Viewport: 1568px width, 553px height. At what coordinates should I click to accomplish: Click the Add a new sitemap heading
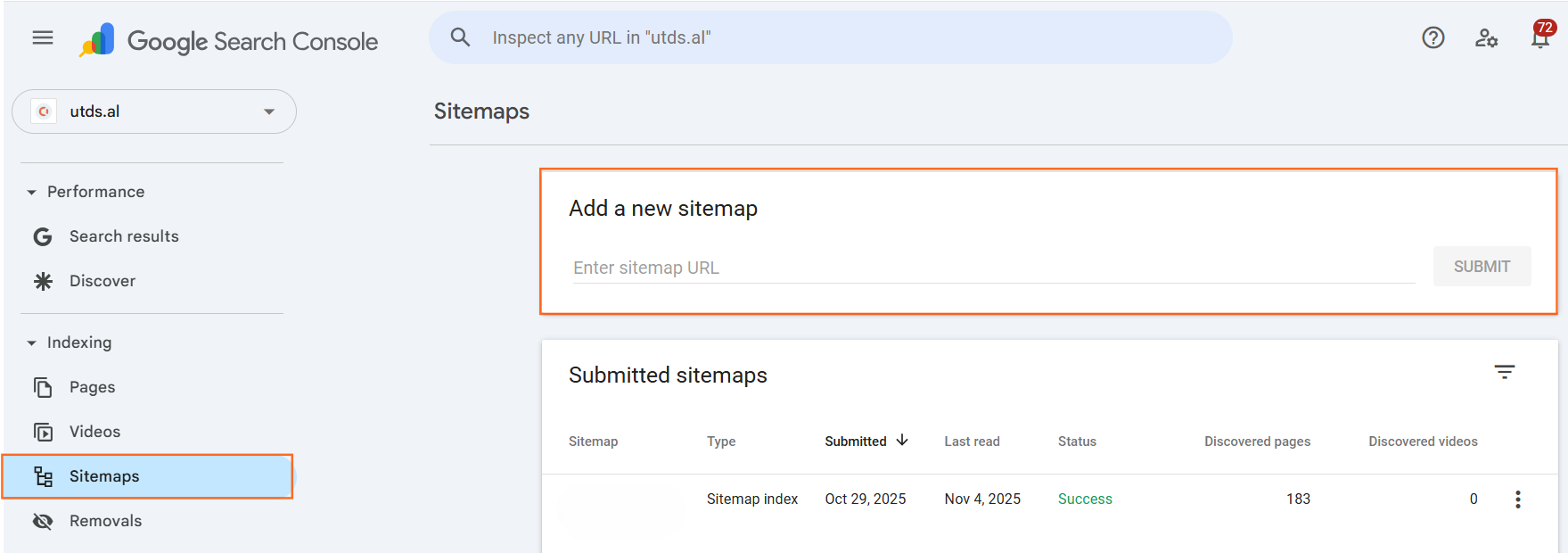(x=663, y=209)
